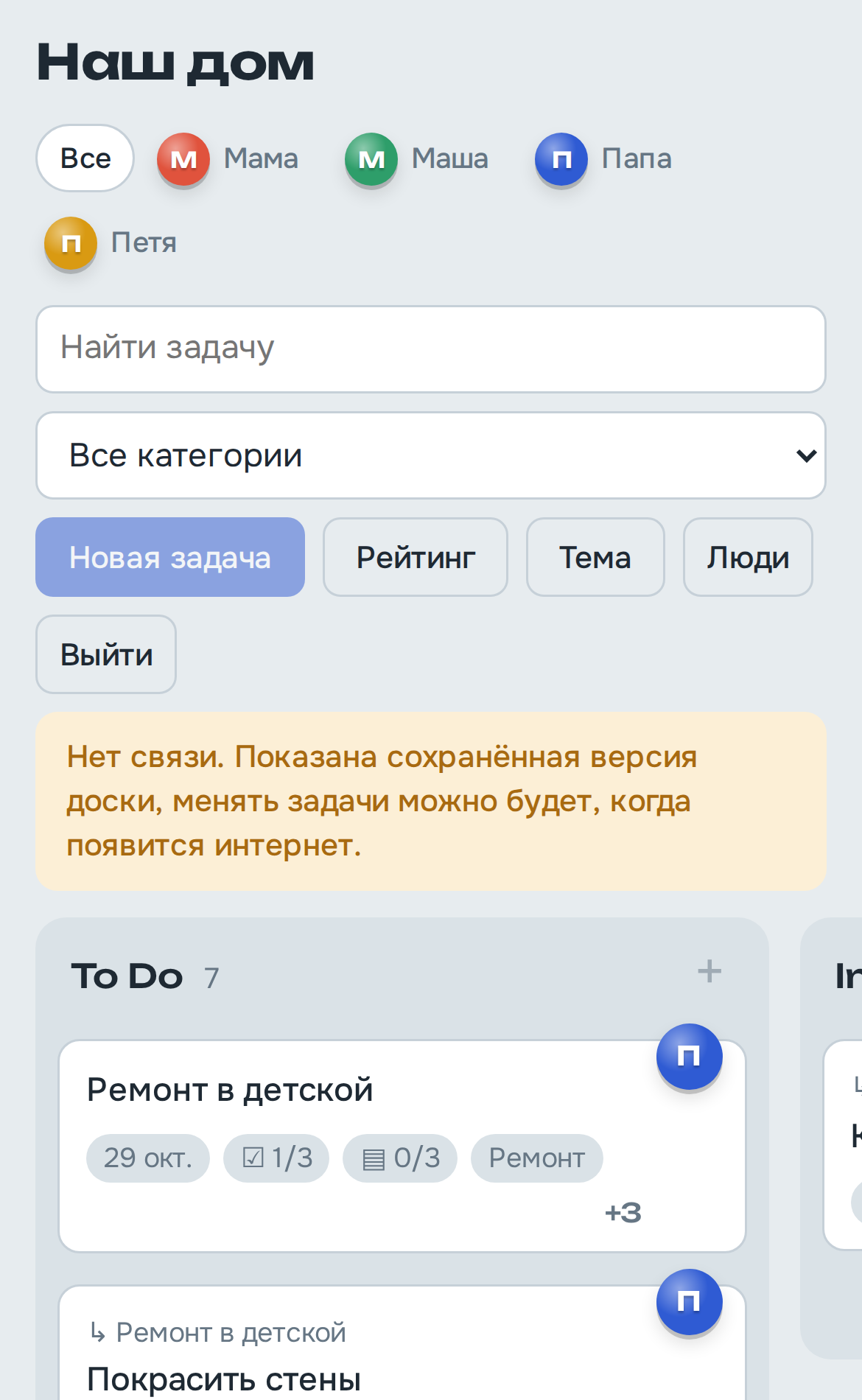Click the orange Петя avatar icon

[x=71, y=243]
